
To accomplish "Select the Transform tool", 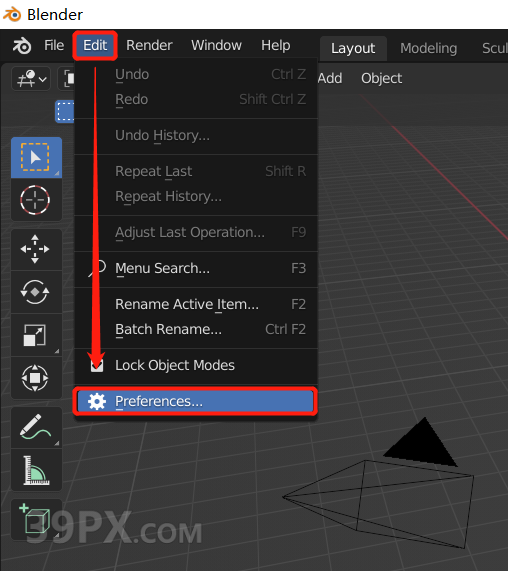I will pyautogui.click(x=36, y=378).
